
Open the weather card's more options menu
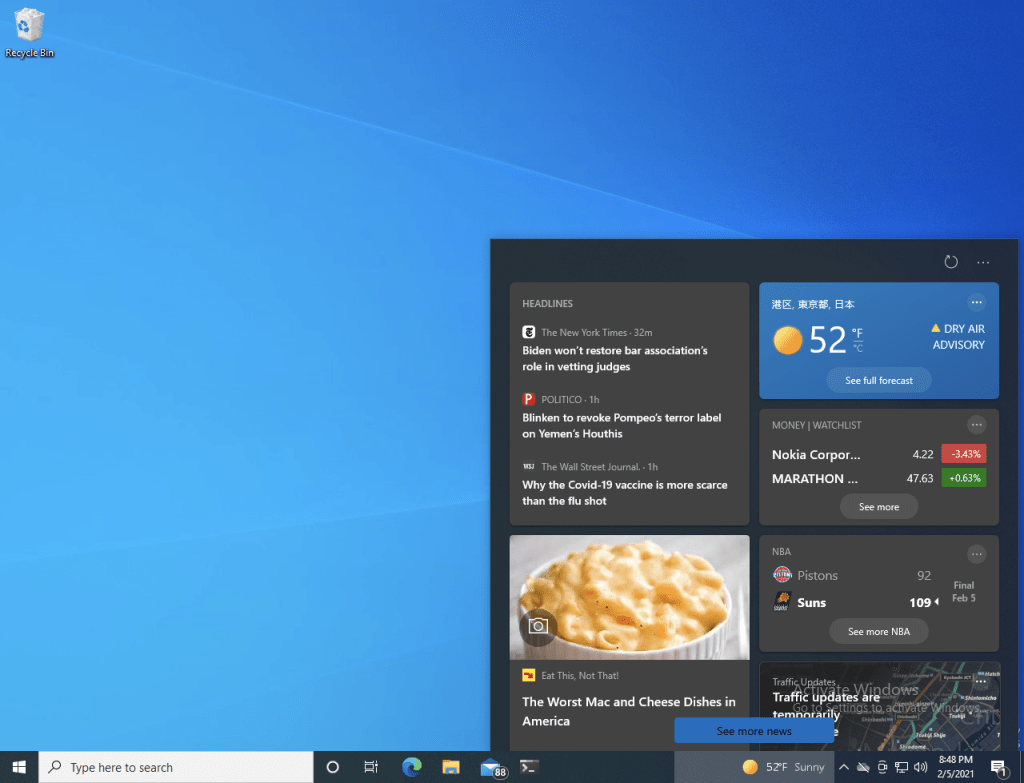(977, 303)
